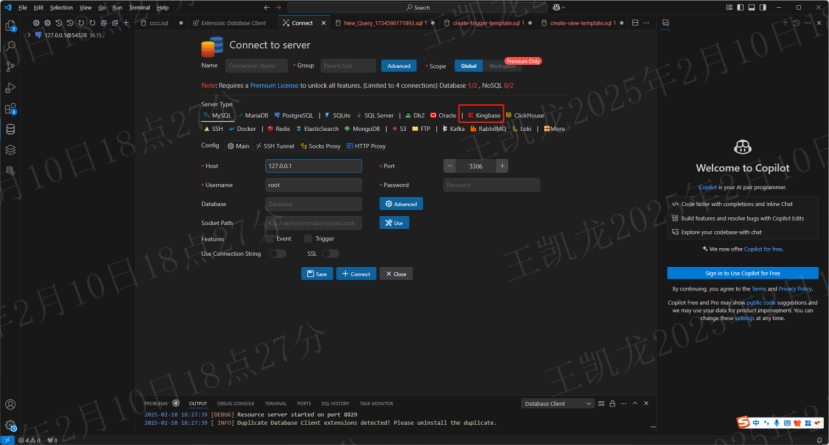Show Copilot chat history icon
829x445 pixels.
(796, 23)
